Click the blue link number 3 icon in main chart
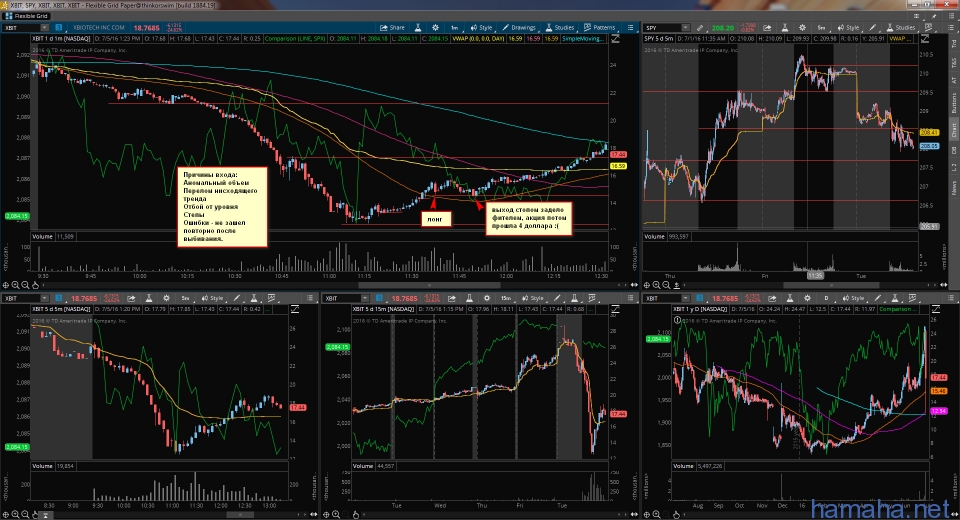This screenshot has width=960, height=520. pos(59,28)
